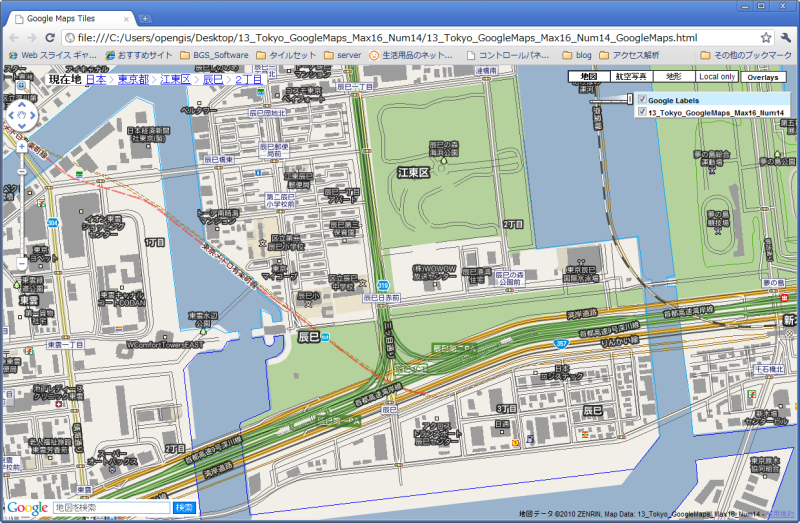This screenshot has width=800, height=523.
Task: Click the map pan control compass
Action: pyautogui.click(x=21, y=115)
